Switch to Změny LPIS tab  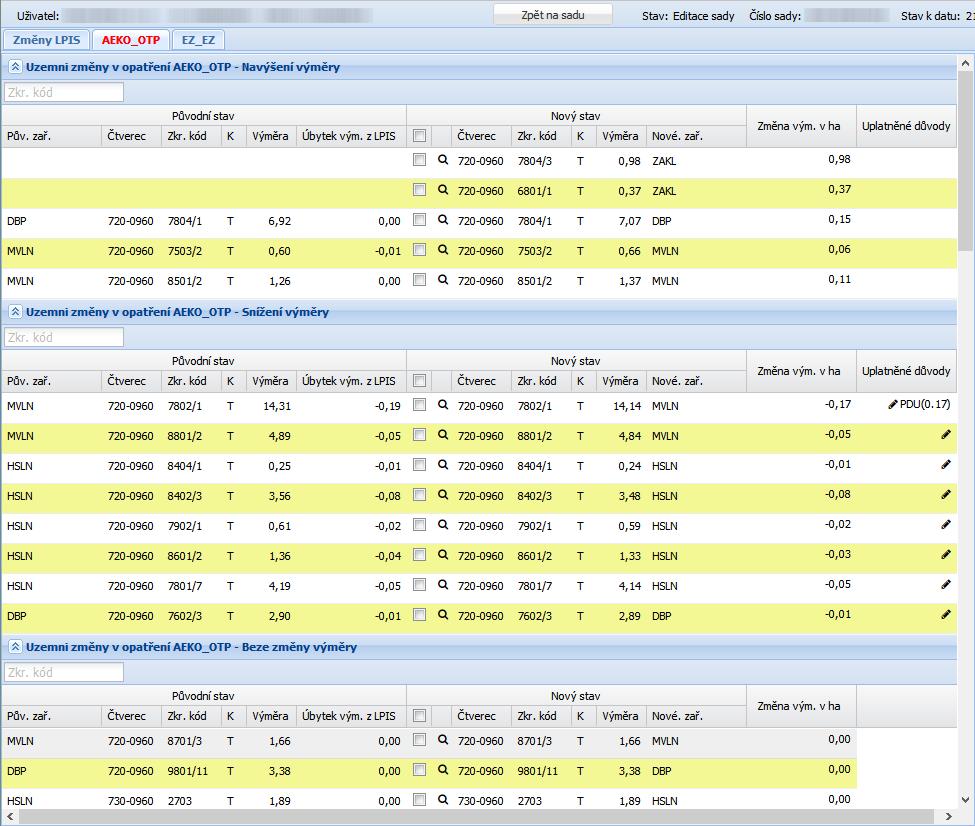click(47, 40)
